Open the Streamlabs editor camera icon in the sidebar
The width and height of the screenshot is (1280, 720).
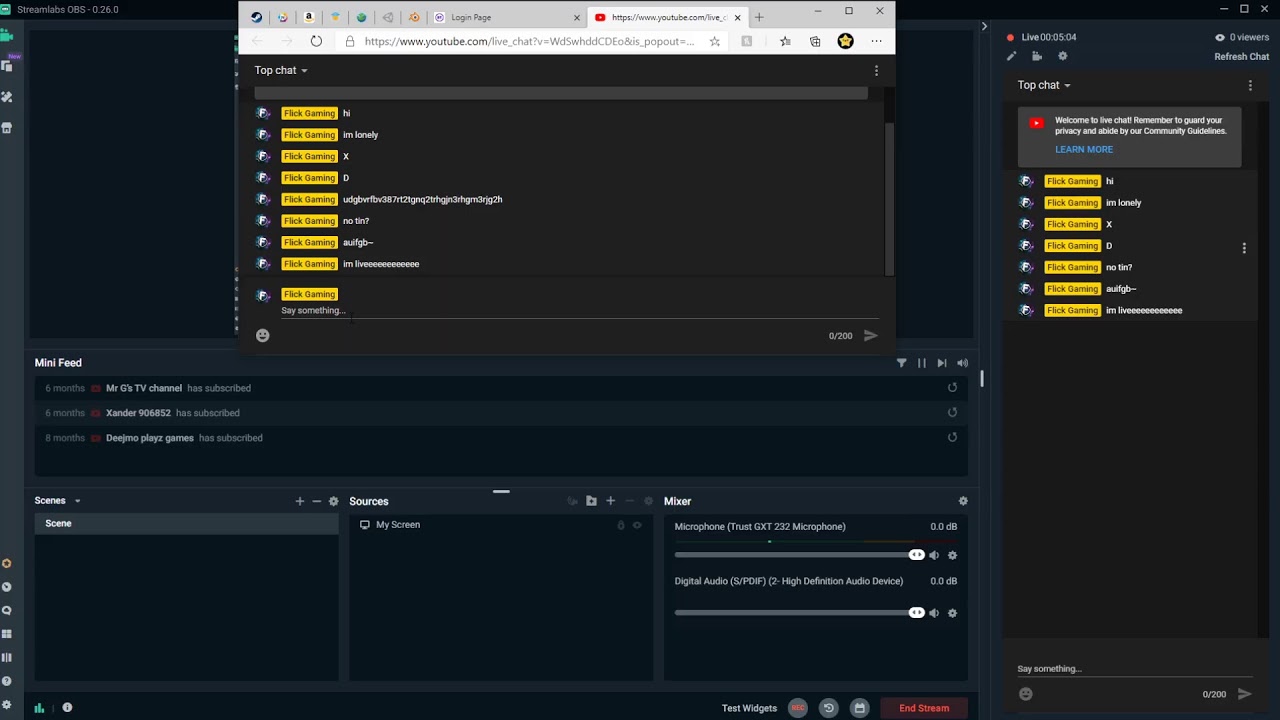(x=7, y=36)
